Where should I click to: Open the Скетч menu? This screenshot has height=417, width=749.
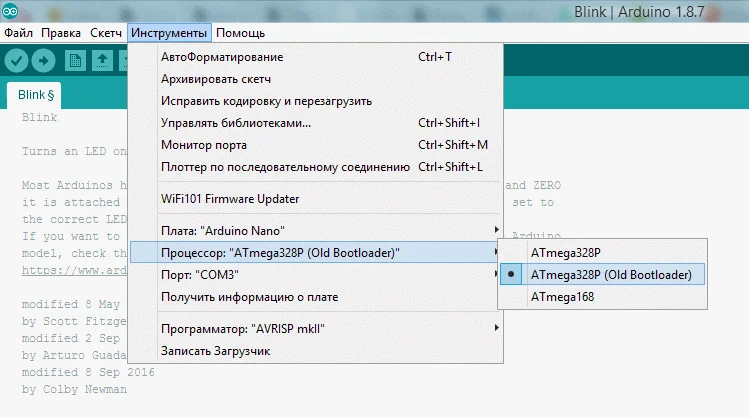[x=106, y=33]
